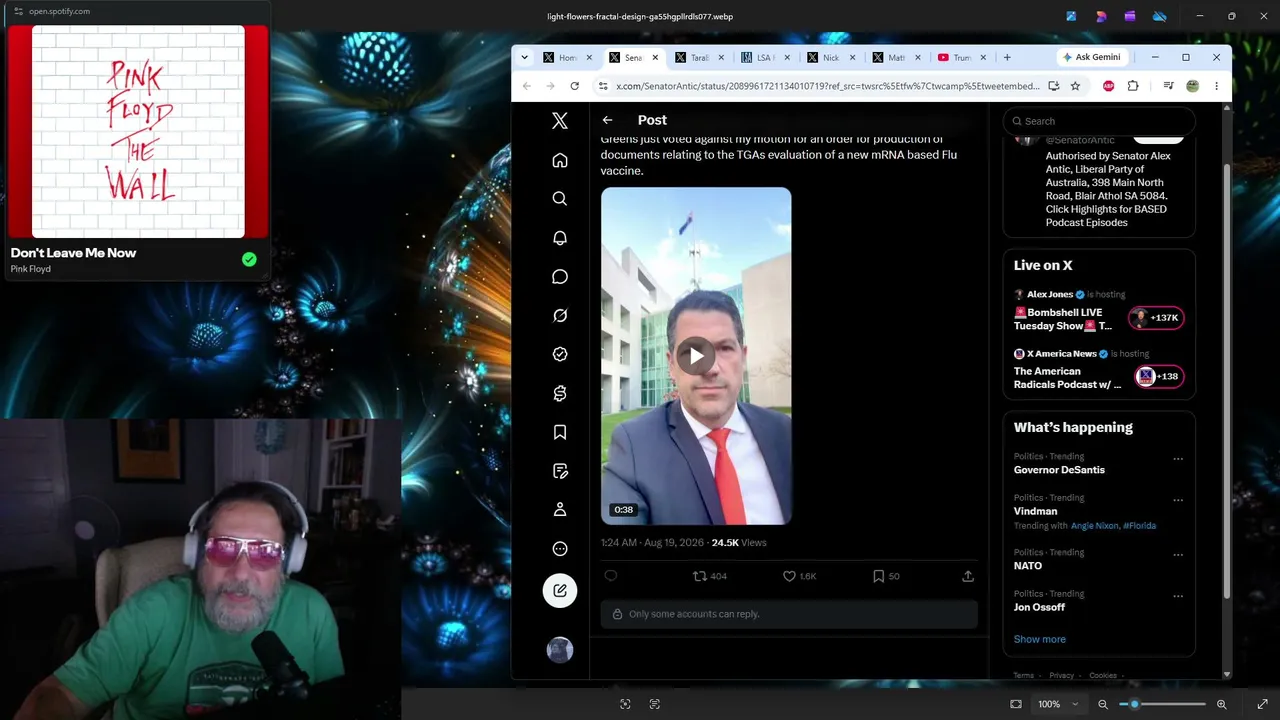This screenshot has height=720, width=1280.
Task: Switch to the Nick X tab
Action: click(831, 57)
